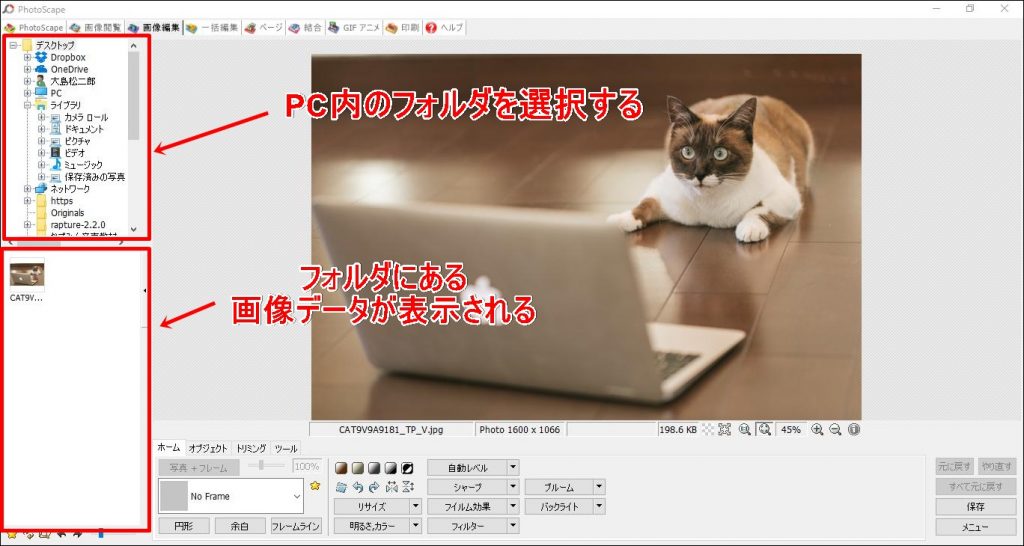Screen dimensions: 1024x546
Task: Flip the photo horizontally
Action: tap(391, 487)
